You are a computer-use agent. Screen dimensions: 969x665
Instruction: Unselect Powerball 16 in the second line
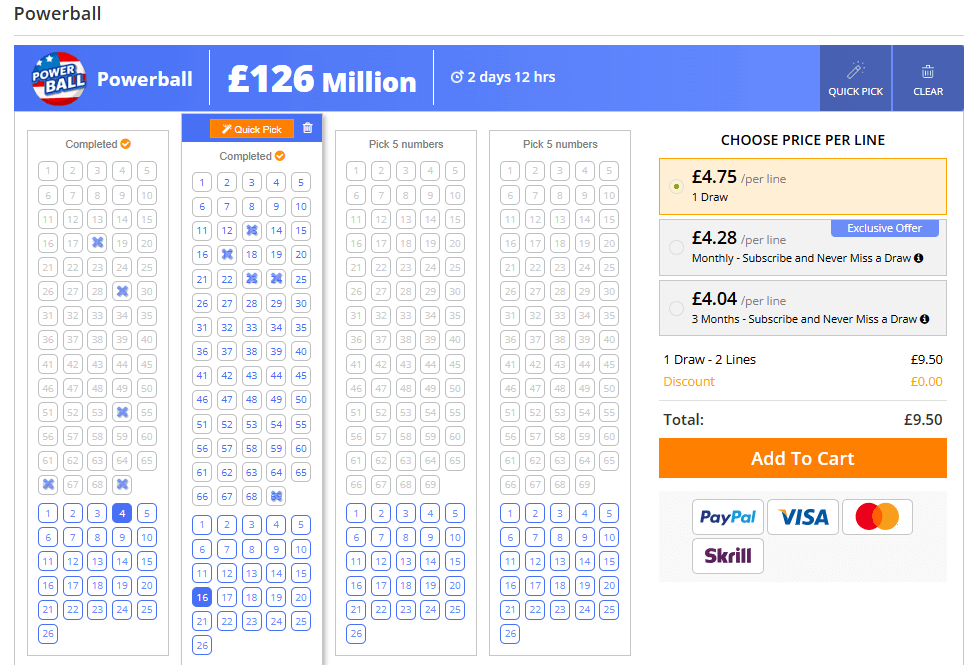pos(202,598)
